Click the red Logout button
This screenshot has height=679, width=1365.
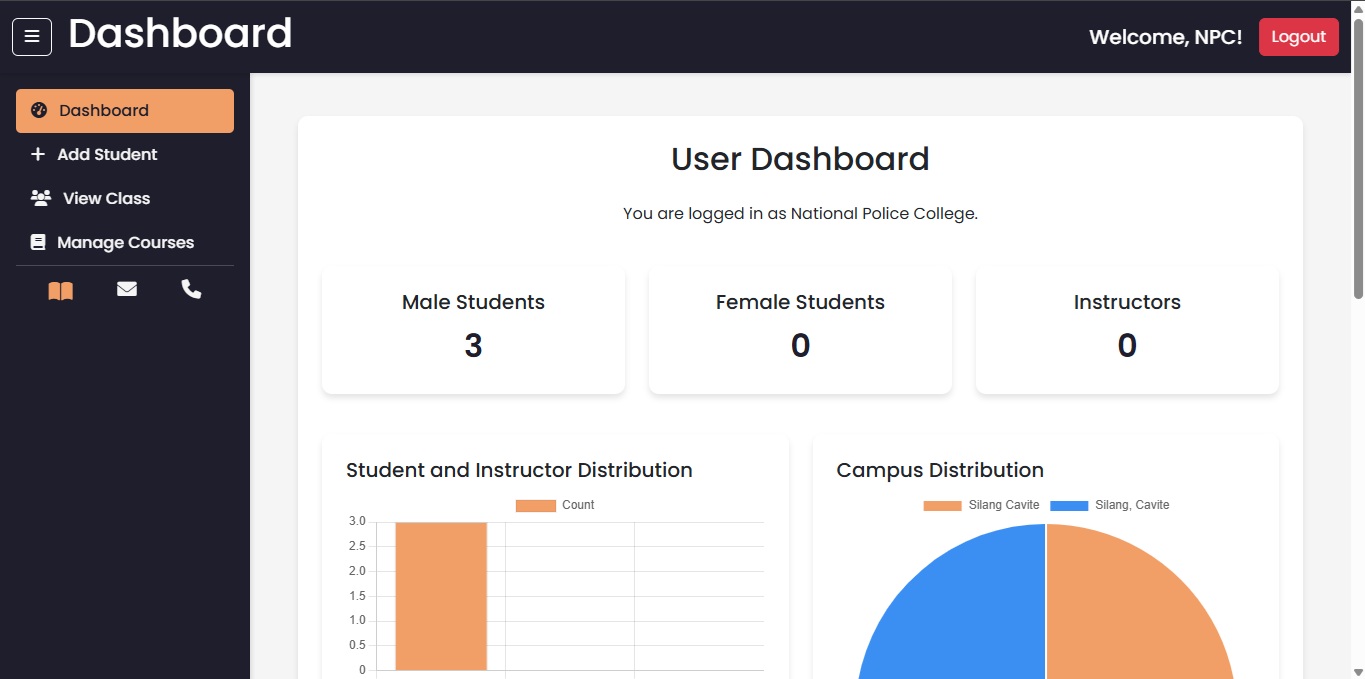pyautogui.click(x=1298, y=36)
